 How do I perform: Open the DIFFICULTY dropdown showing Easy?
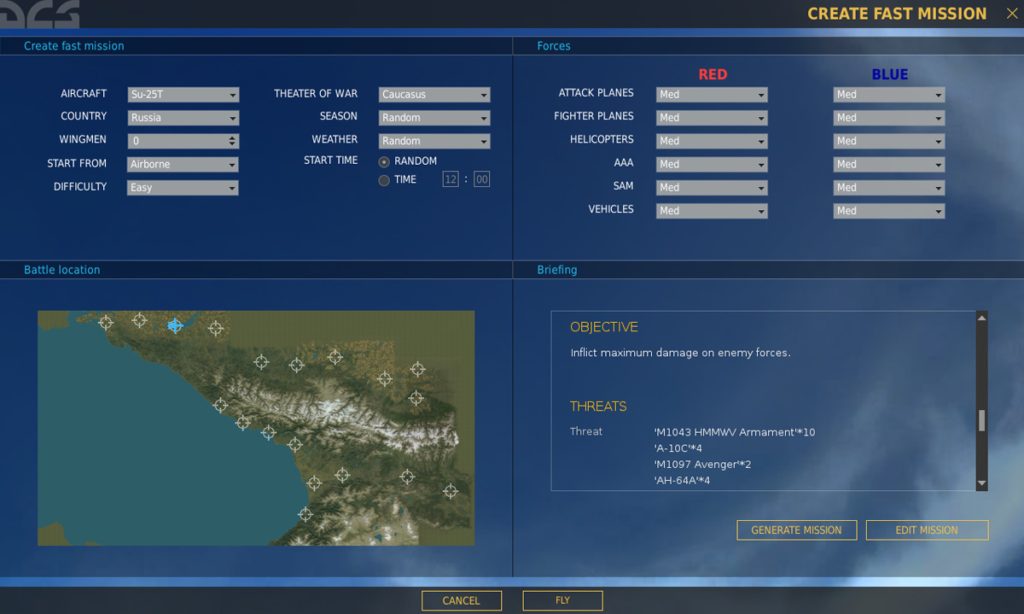[x=183, y=187]
